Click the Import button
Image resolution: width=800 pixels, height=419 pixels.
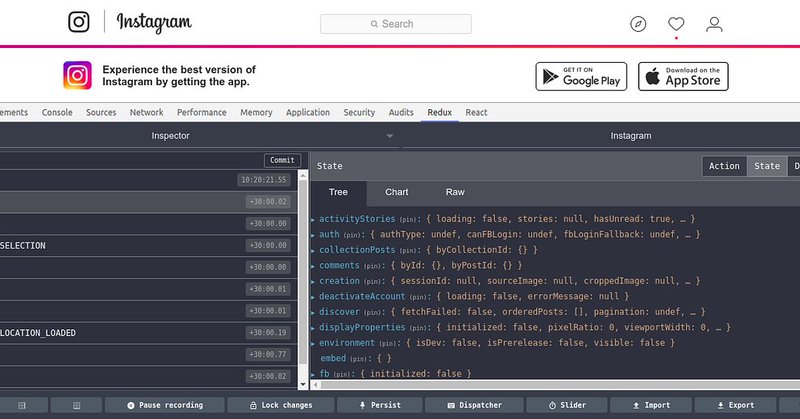[x=651, y=405]
